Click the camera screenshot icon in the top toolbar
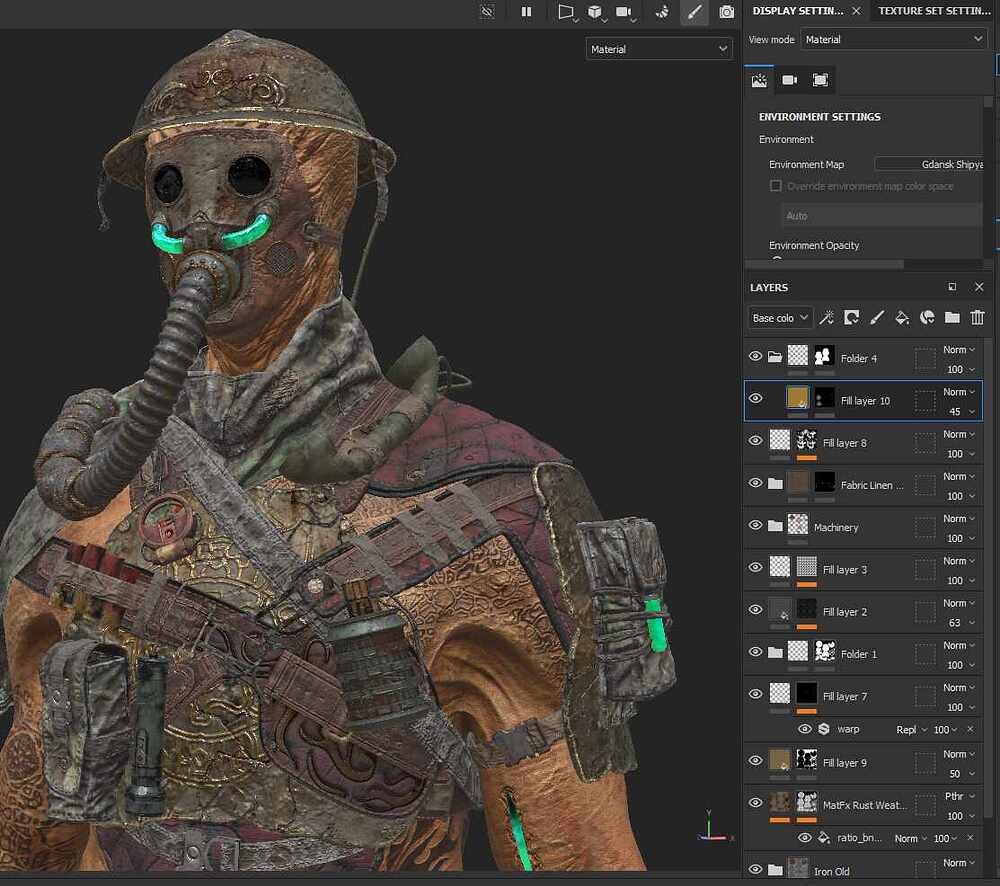Screen dimensions: 1000x886 tap(727, 12)
